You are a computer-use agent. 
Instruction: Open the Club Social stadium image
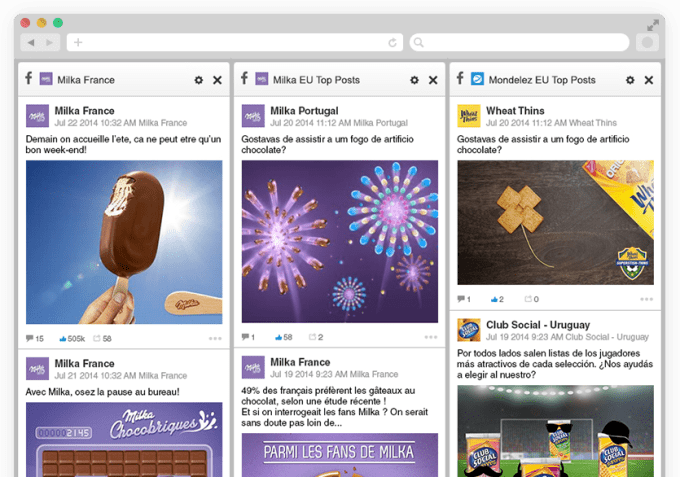(x=556, y=431)
